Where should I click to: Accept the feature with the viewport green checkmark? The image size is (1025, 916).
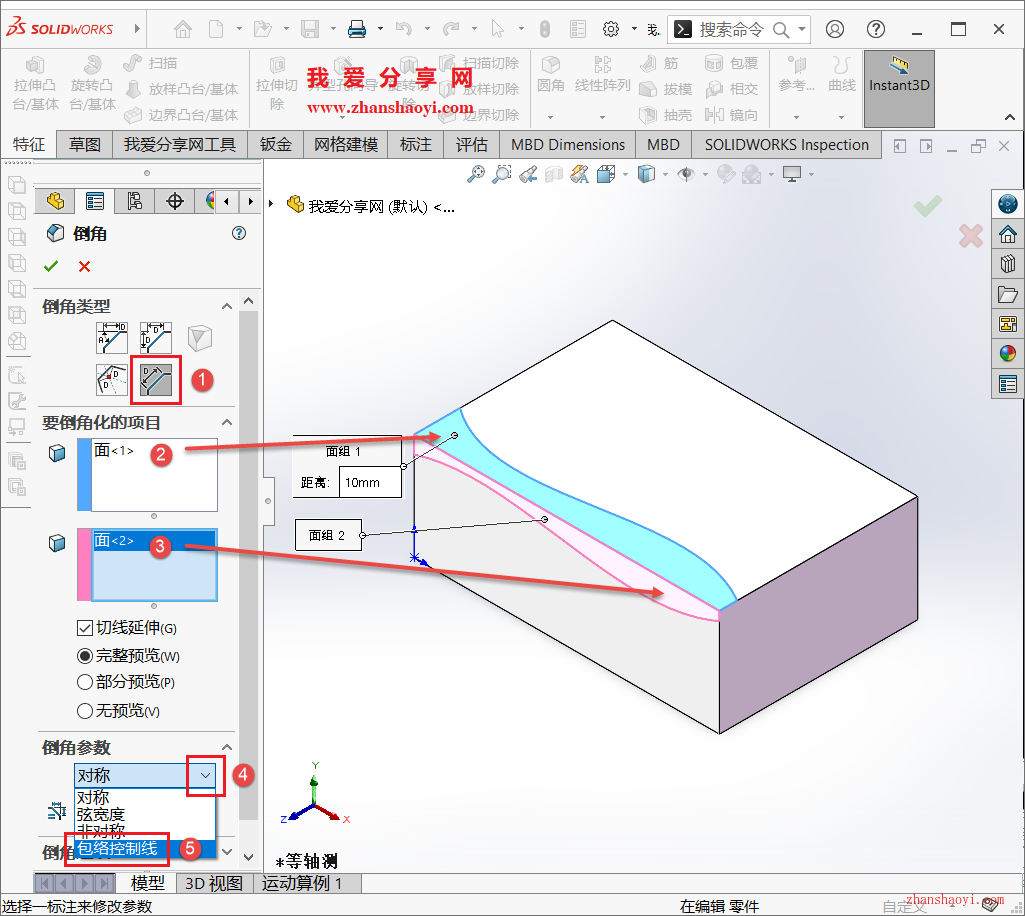pyautogui.click(x=928, y=206)
